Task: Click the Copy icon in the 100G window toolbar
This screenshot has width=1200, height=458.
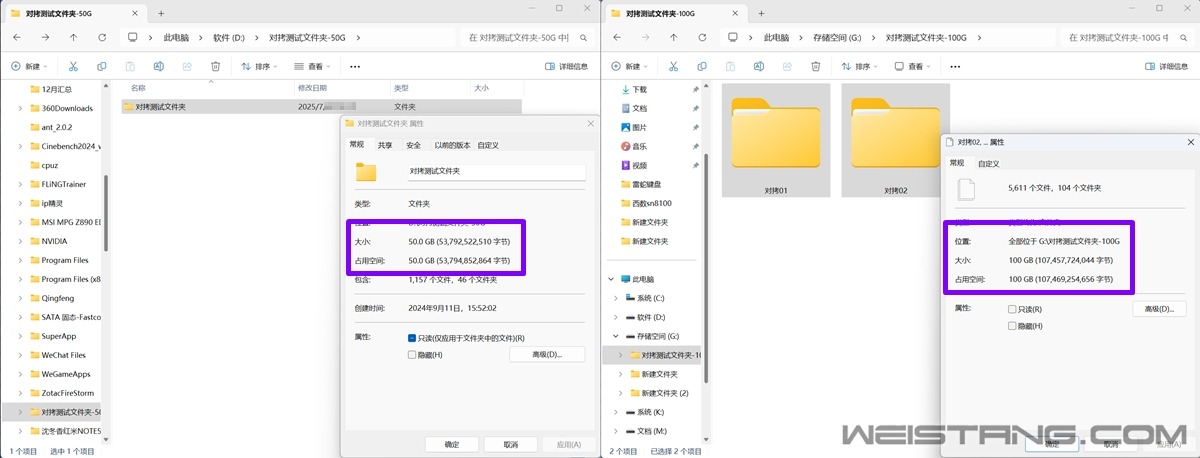Action: click(702, 67)
